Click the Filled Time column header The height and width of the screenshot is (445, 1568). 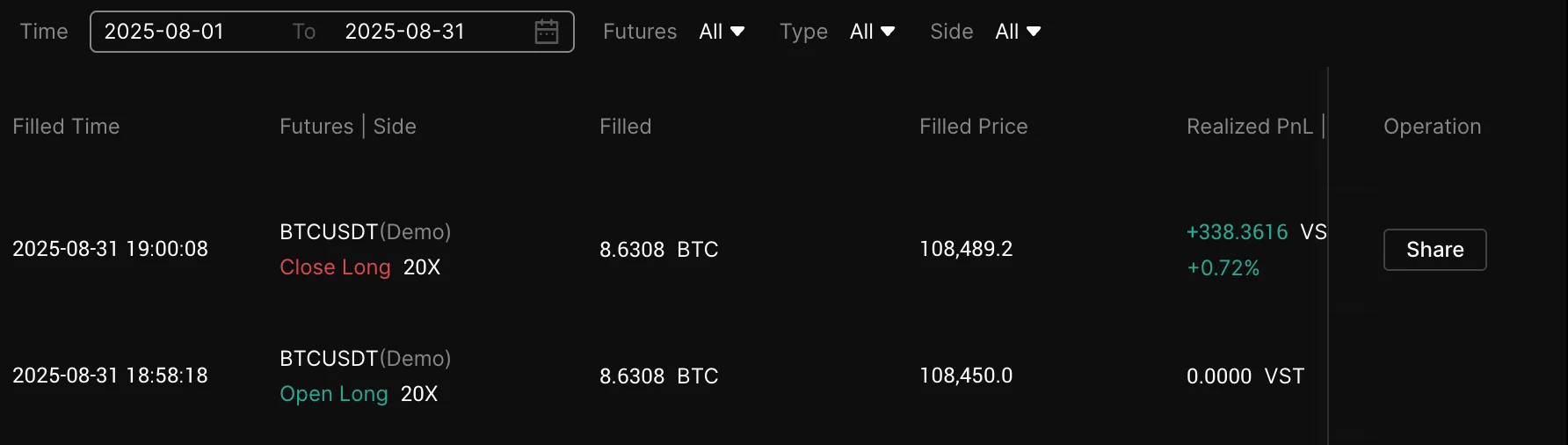(x=66, y=127)
